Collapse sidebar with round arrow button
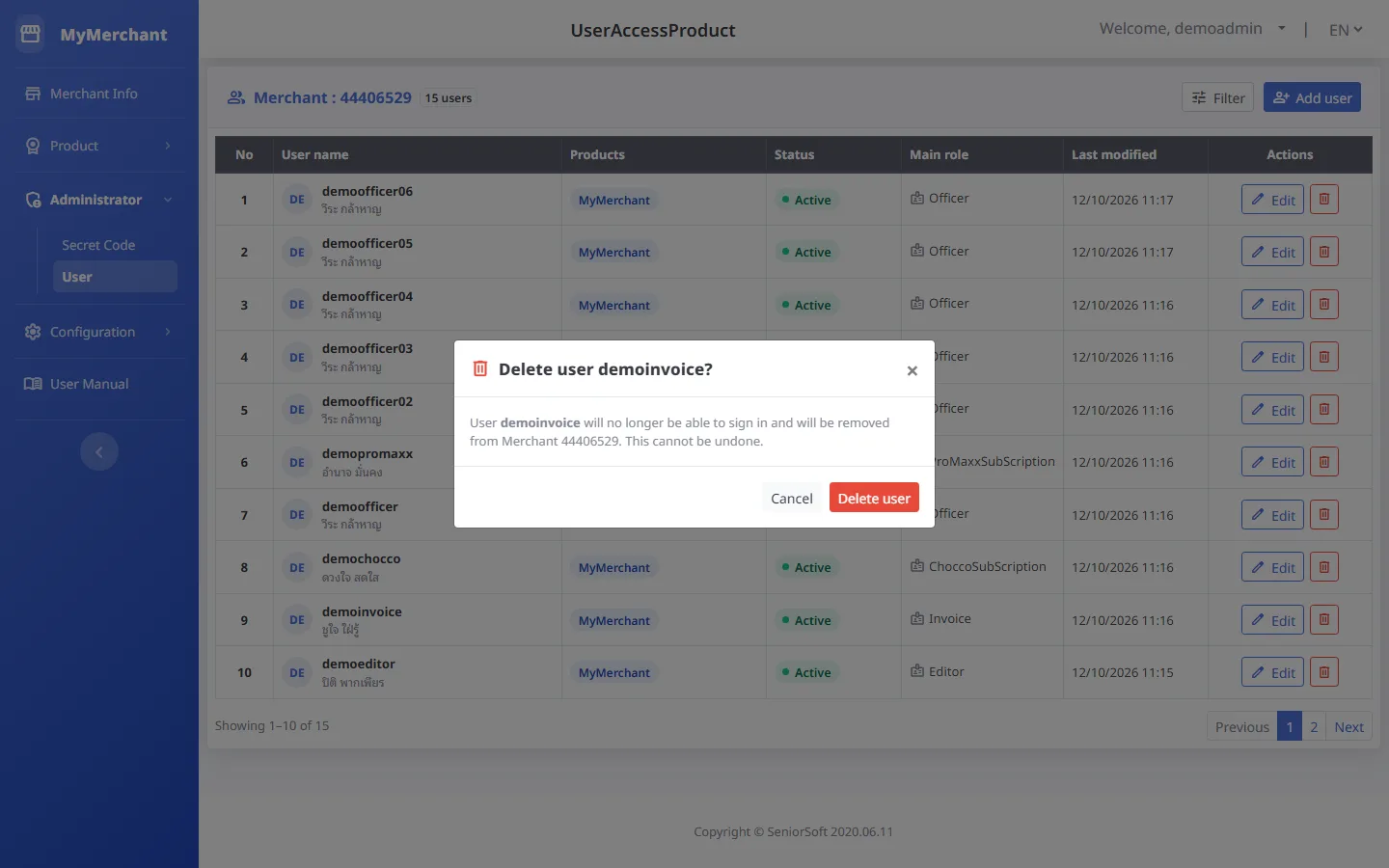 coord(99,451)
